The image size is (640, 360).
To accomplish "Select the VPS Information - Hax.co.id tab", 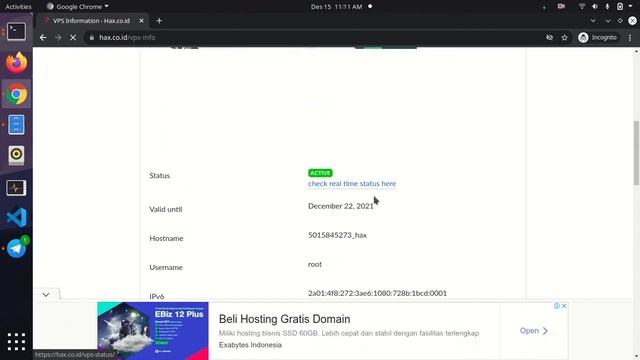I will tap(92, 21).
